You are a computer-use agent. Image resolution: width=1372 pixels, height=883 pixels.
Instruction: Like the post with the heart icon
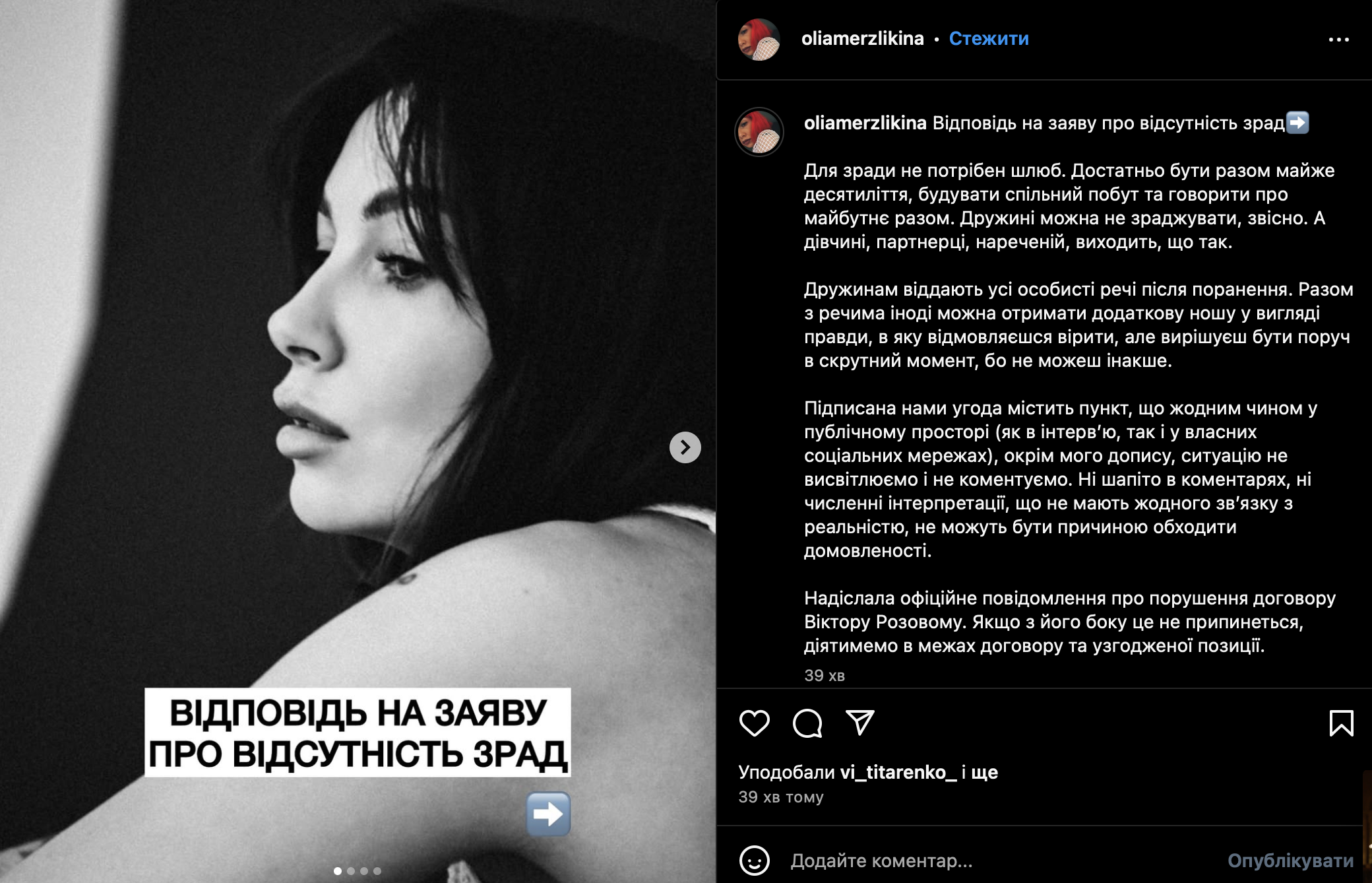click(x=754, y=723)
